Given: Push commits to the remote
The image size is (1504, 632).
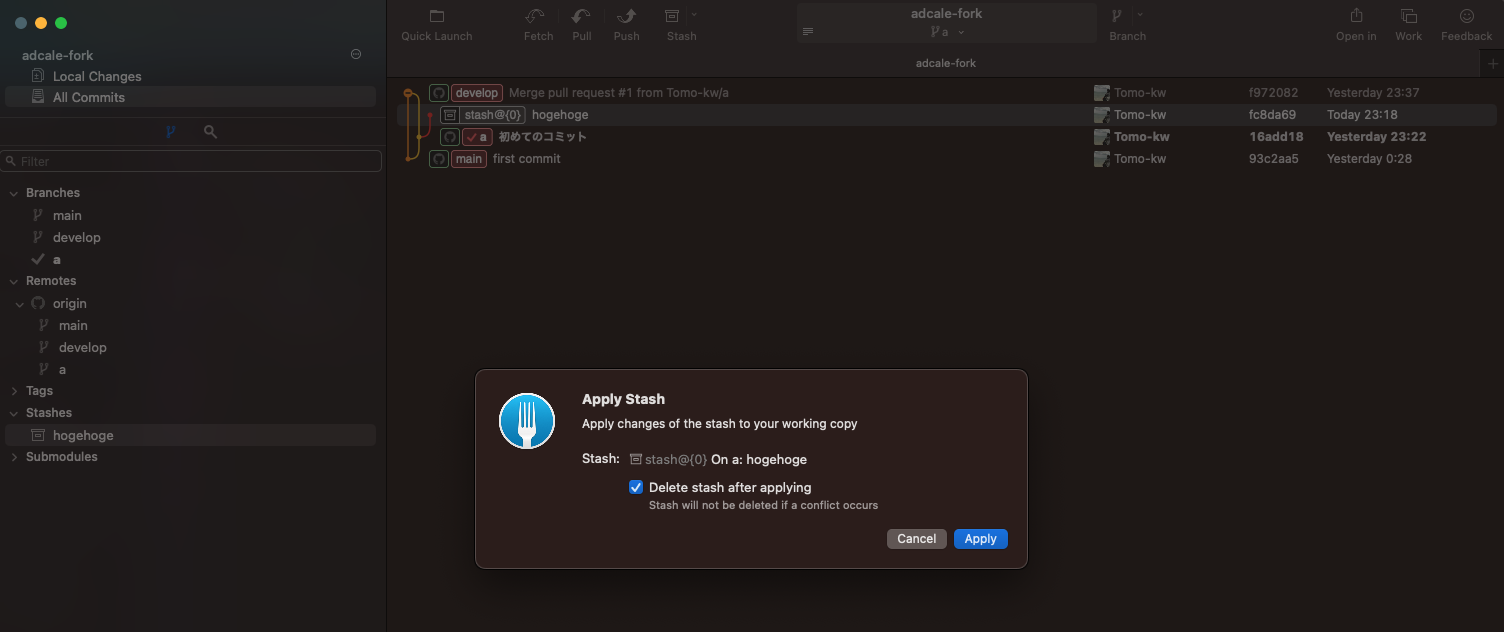Looking at the screenshot, I should (x=626, y=22).
